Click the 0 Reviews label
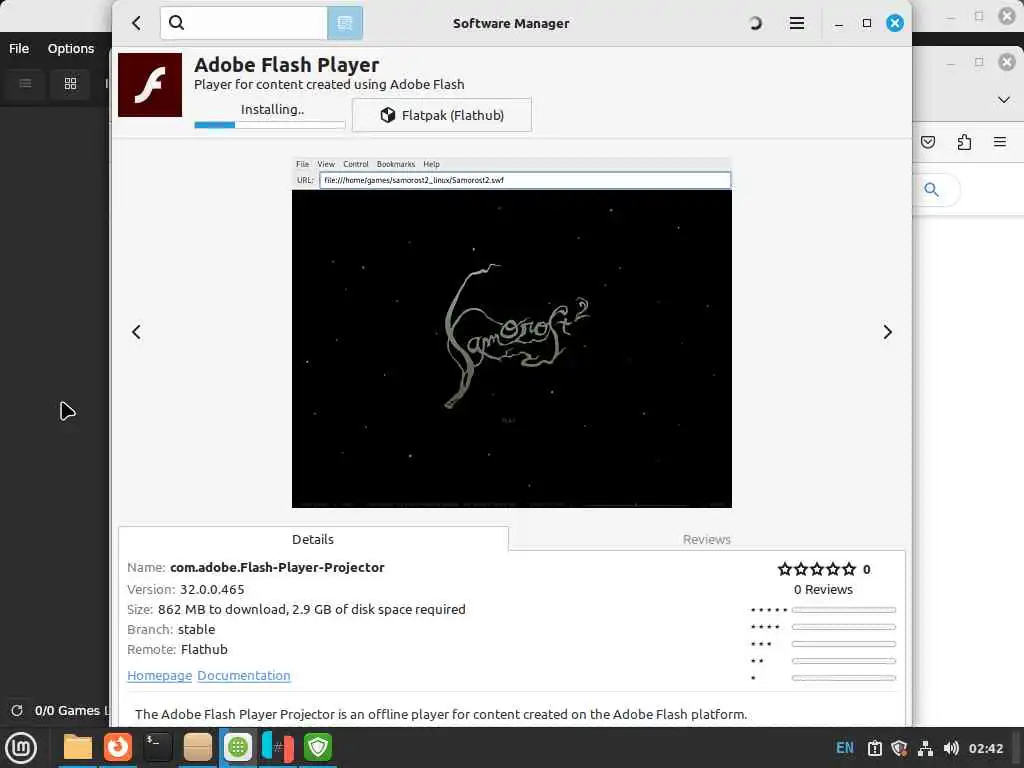Screen dimensions: 1024x768 823,589
